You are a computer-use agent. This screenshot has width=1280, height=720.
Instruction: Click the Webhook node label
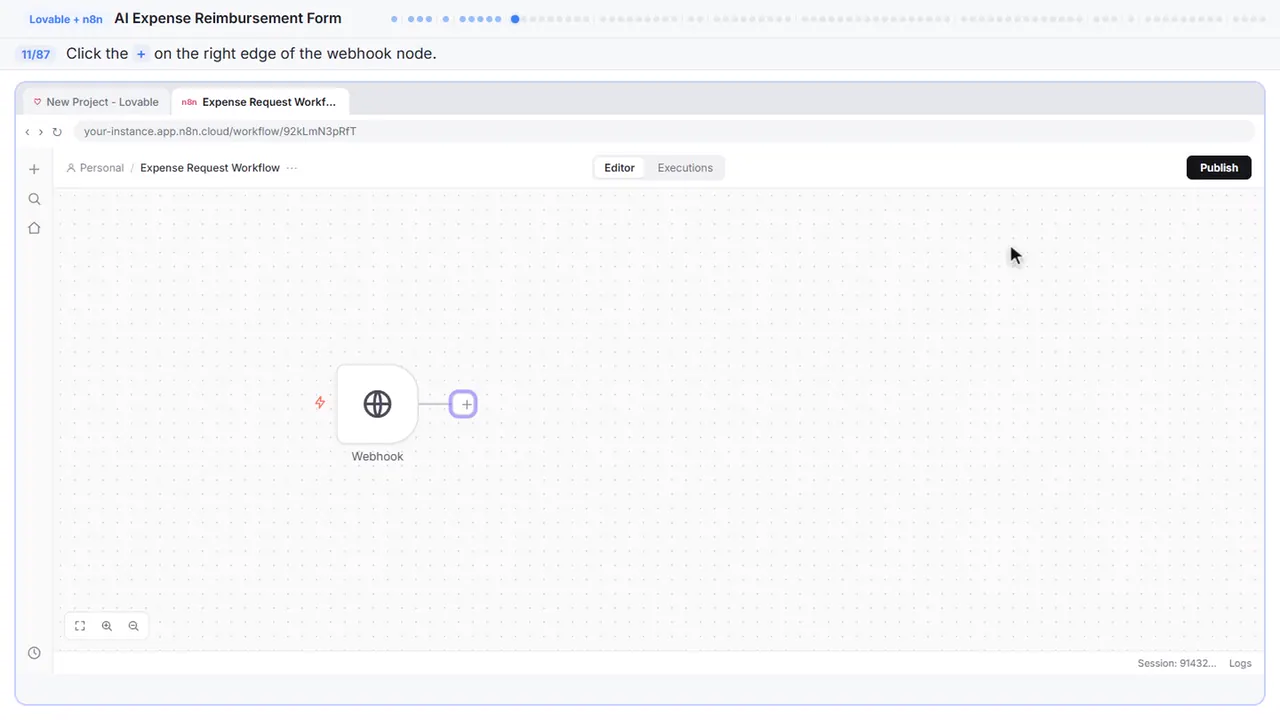pos(377,456)
